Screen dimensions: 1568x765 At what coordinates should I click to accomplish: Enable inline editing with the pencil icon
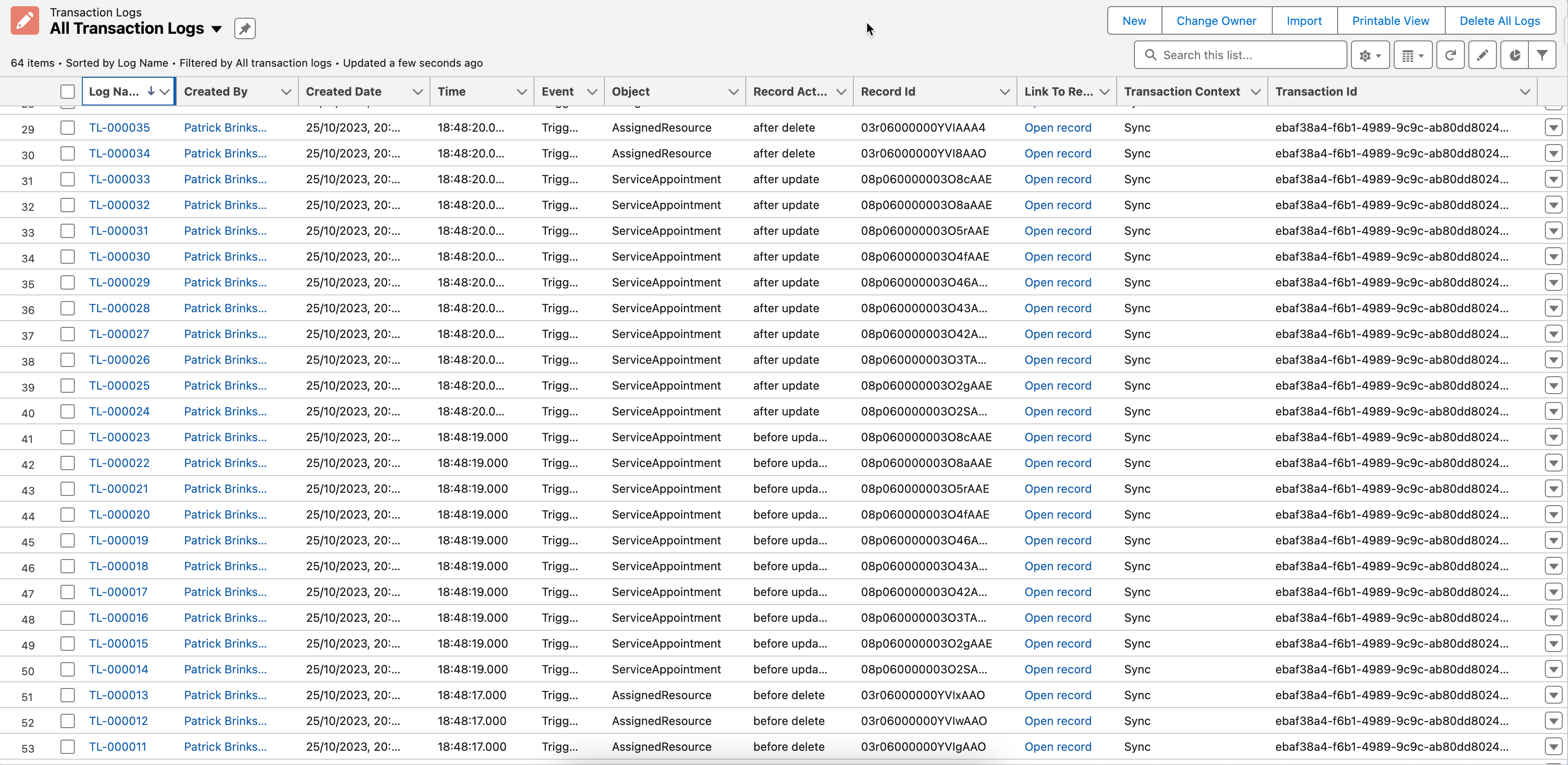1483,55
